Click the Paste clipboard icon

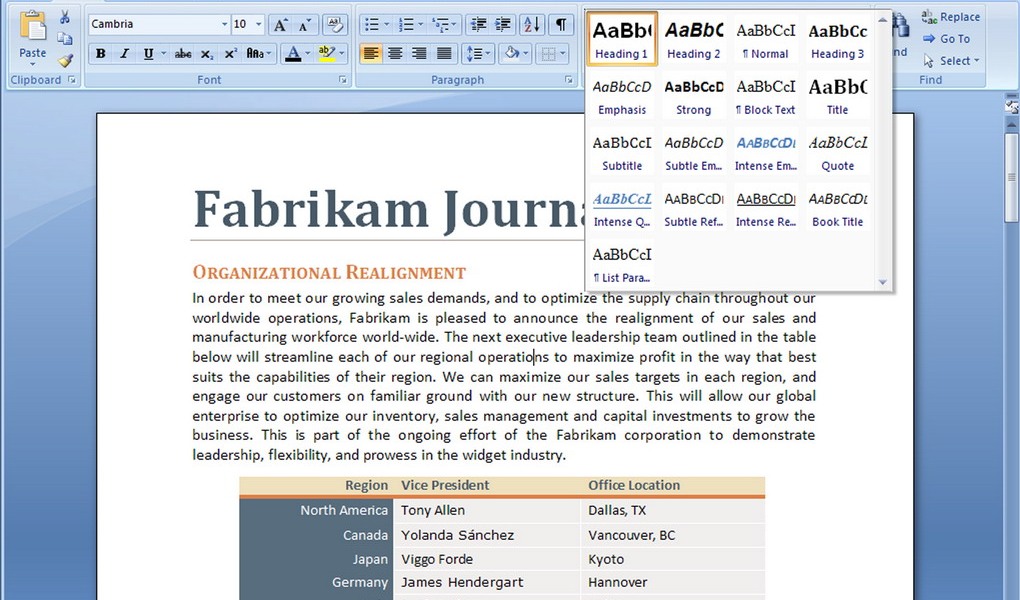click(32, 27)
